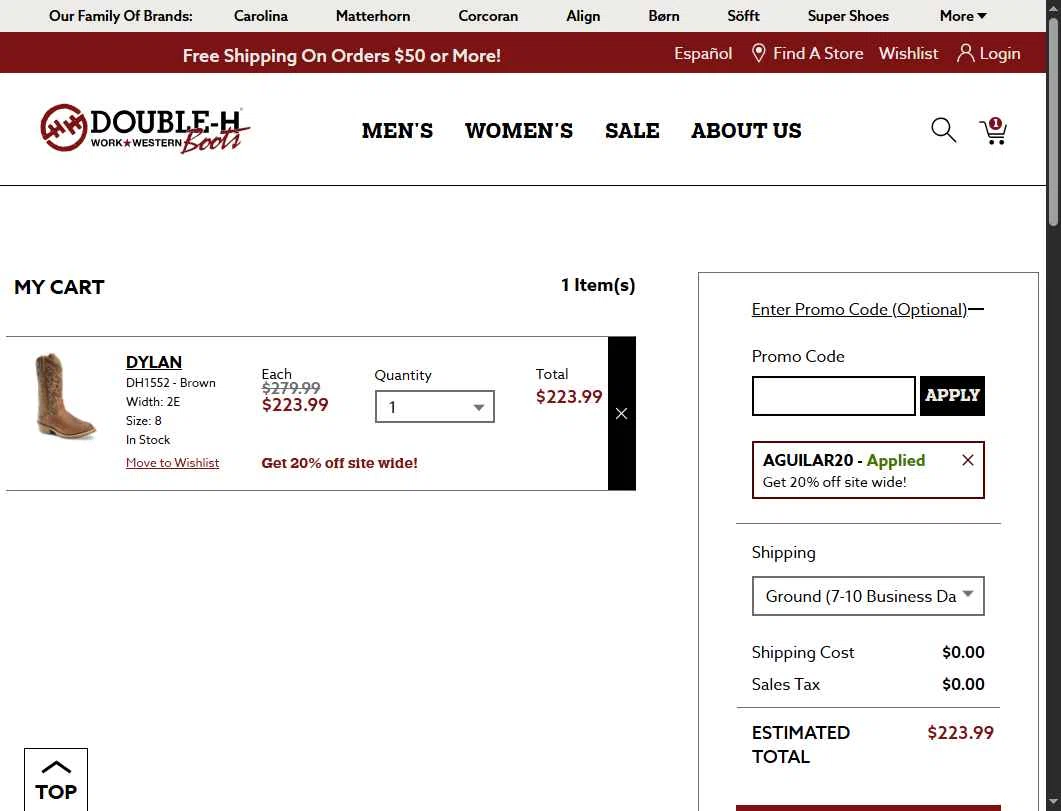Image resolution: width=1061 pixels, height=811 pixels.
Task: Click the Login link text
Action: tap(999, 53)
